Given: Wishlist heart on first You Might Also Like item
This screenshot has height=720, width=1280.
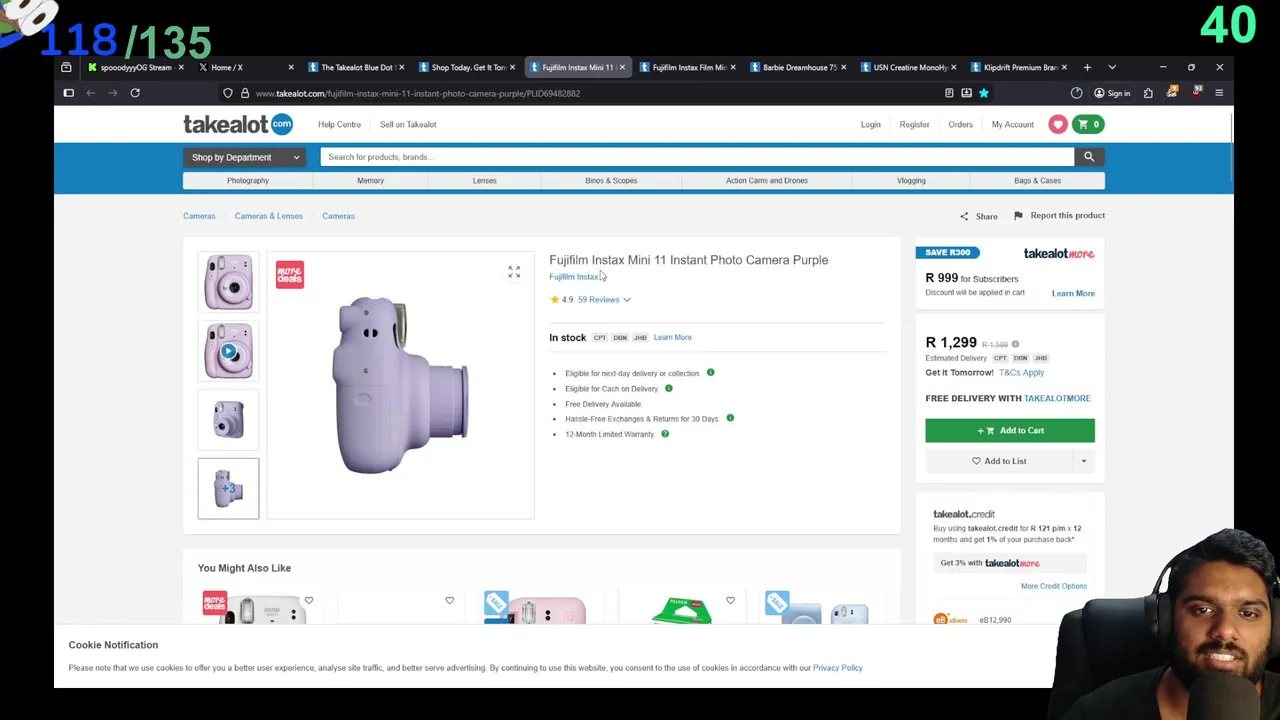Looking at the screenshot, I should [x=309, y=600].
